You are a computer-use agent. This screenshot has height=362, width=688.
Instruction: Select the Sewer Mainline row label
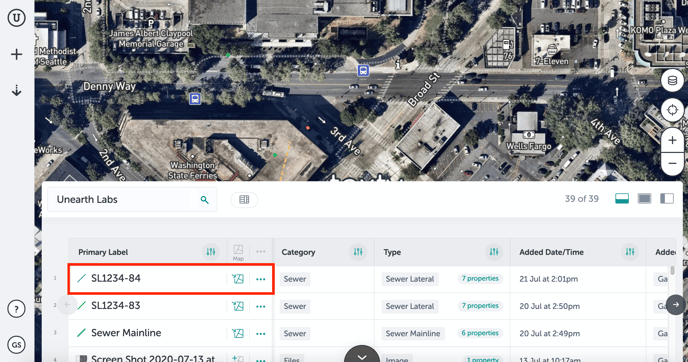[126, 333]
